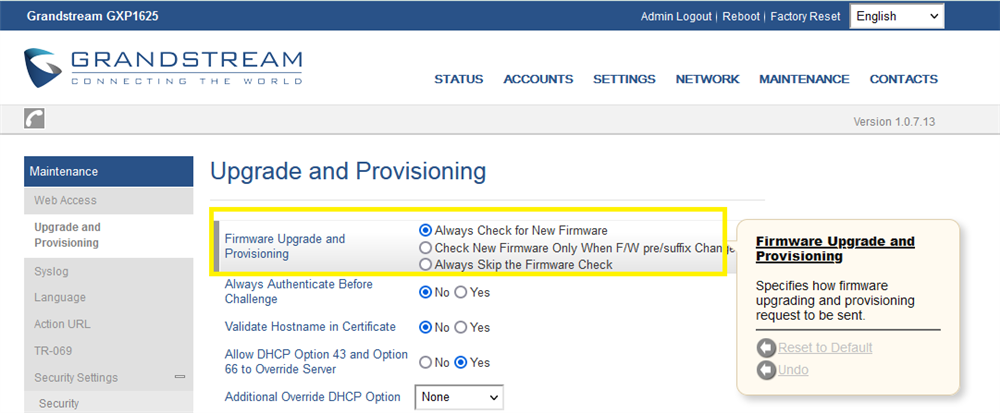
Task: Click the Undo arrow icon
Action: click(x=766, y=370)
